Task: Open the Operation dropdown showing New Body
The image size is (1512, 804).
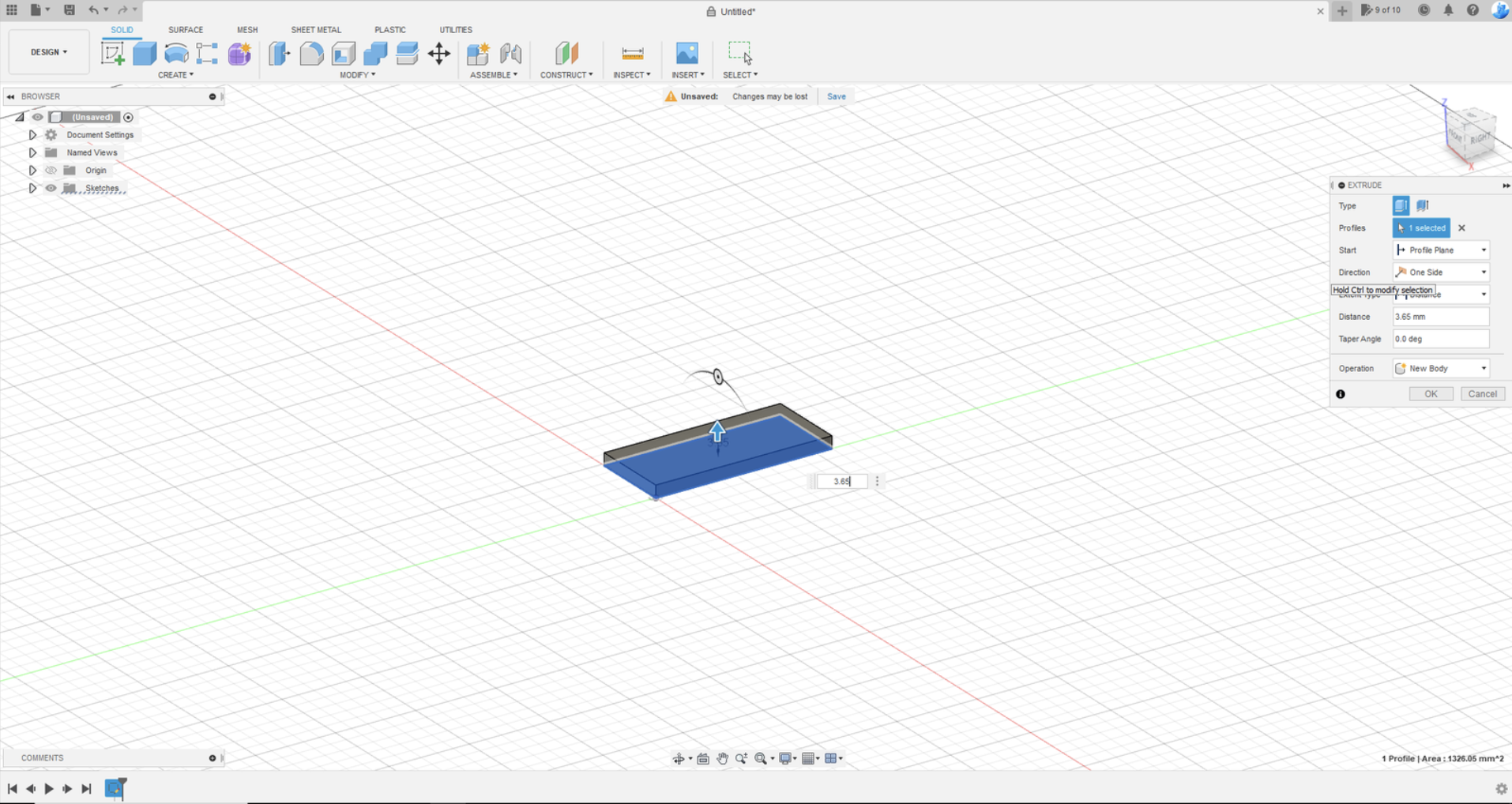Action: tap(1483, 368)
